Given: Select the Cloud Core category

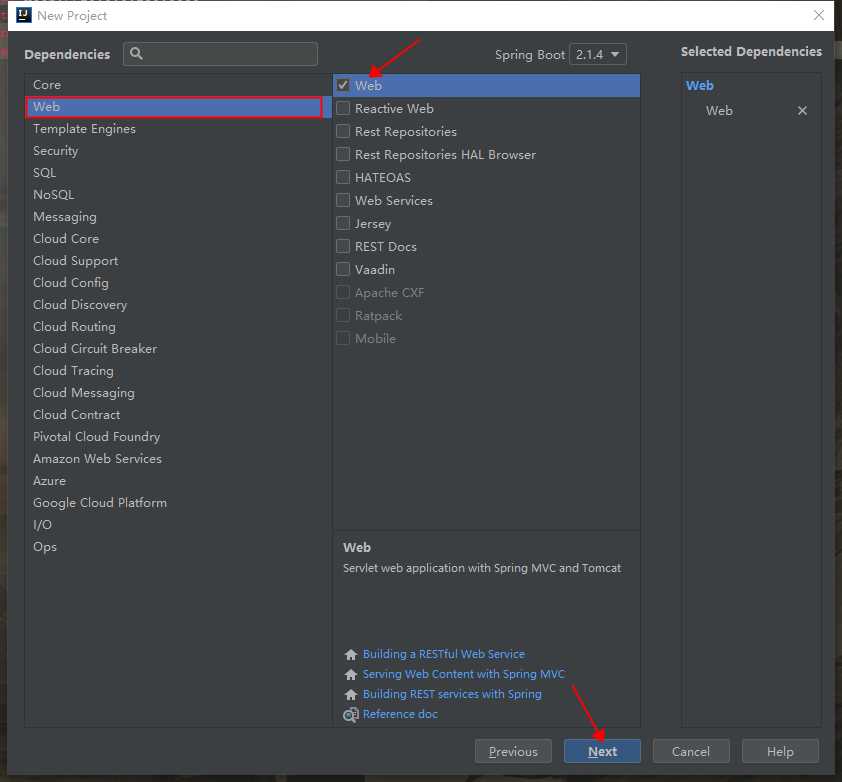Looking at the screenshot, I should coord(178,239).
